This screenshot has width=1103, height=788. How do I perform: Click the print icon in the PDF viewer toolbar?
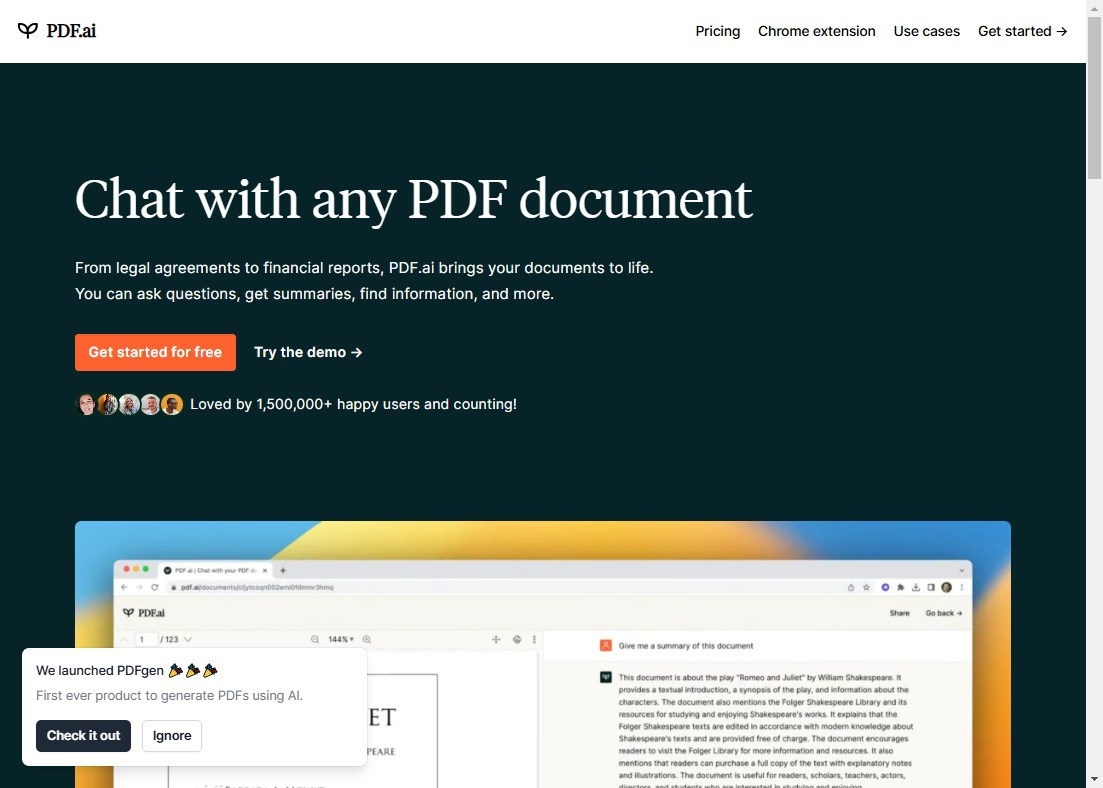point(517,638)
